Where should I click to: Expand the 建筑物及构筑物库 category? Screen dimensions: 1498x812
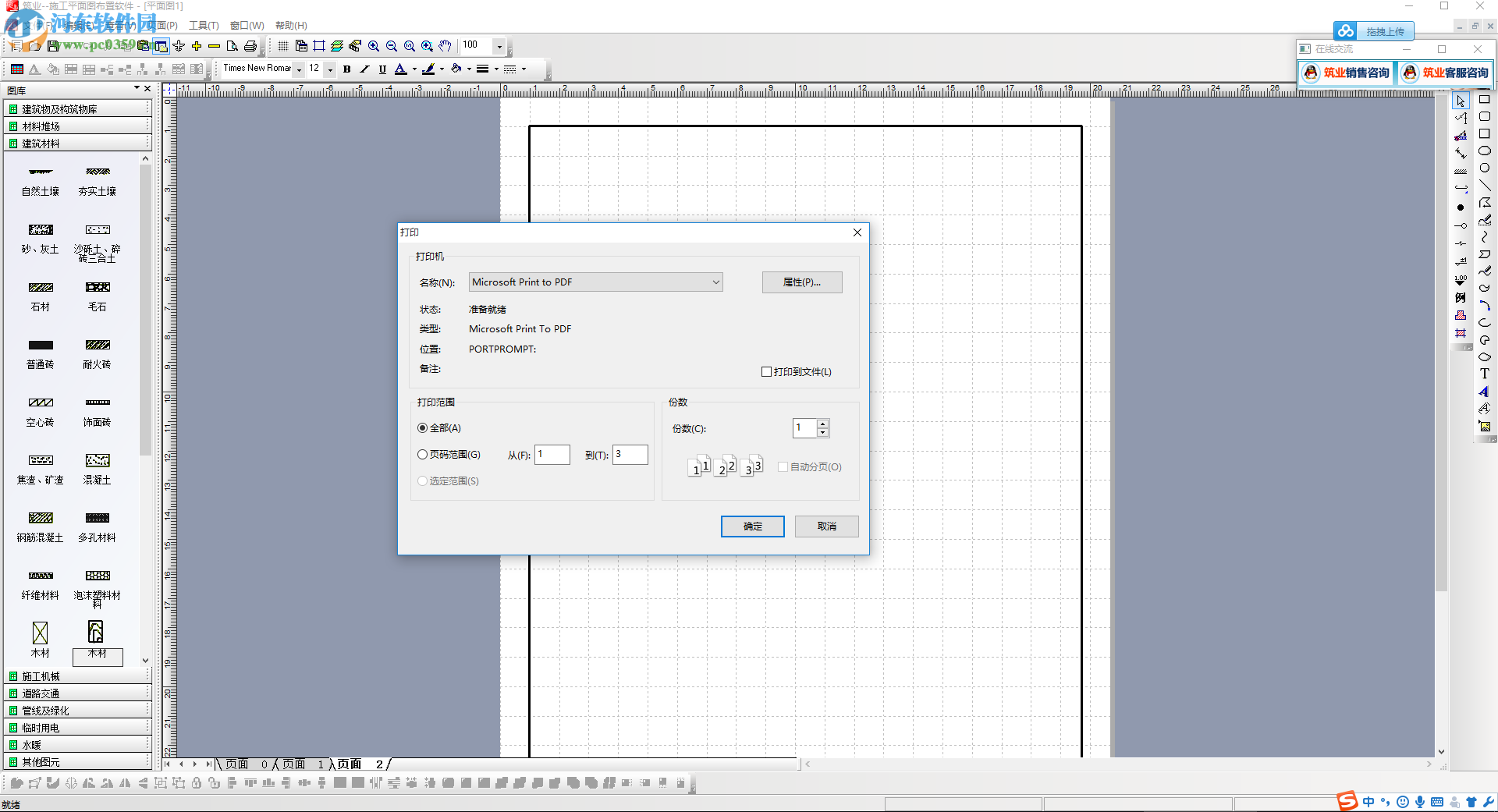point(77,109)
